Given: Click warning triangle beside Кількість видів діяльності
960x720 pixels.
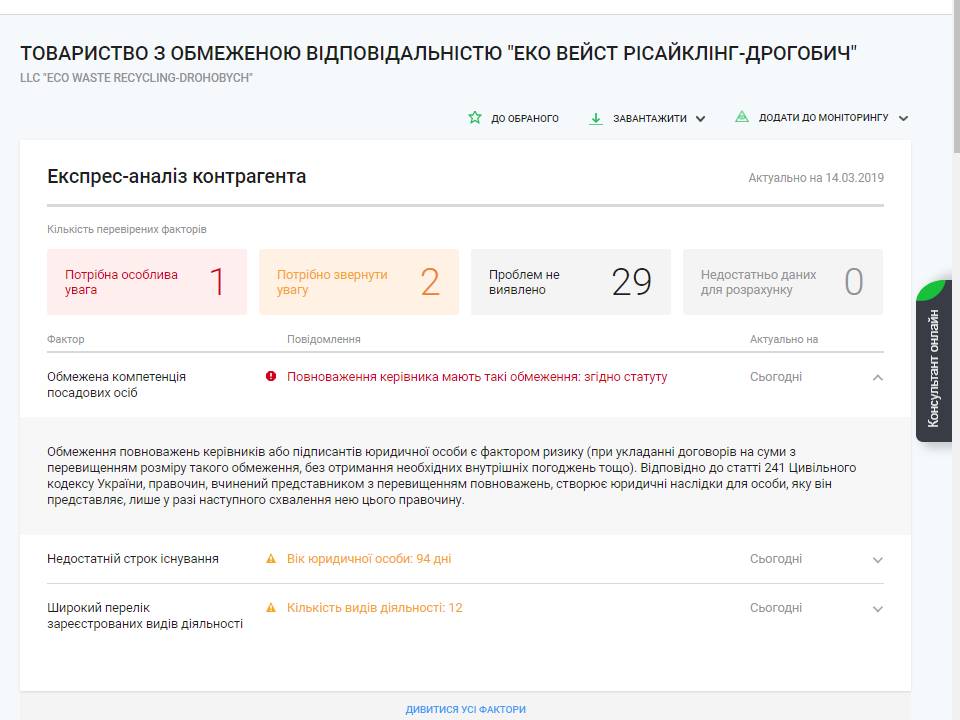Looking at the screenshot, I should coord(271,607).
